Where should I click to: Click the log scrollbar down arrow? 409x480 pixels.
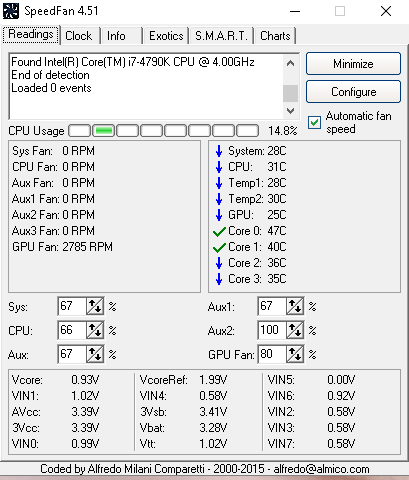[290, 111]
